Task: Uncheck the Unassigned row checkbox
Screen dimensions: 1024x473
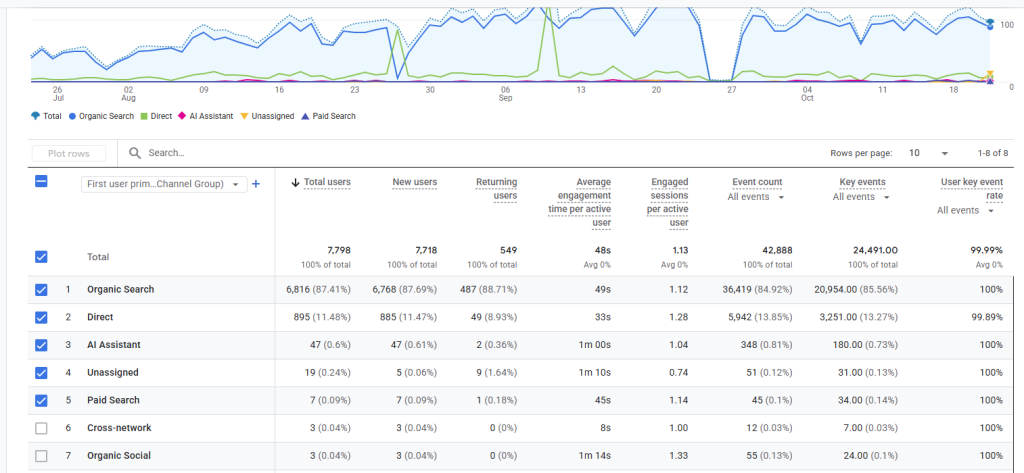Action: [x=41, y=372]
